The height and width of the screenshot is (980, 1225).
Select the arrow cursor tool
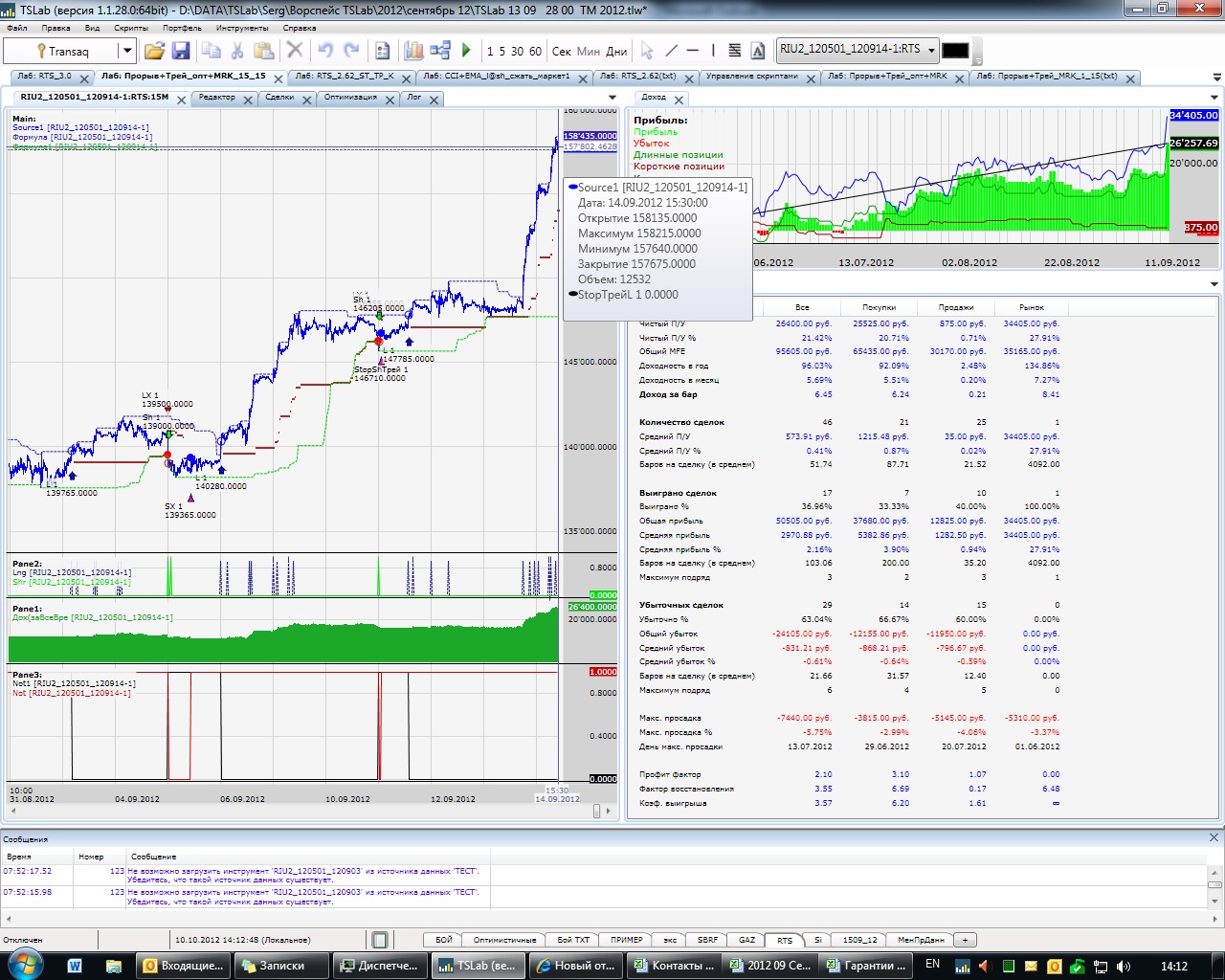click(x=647, y=51)
